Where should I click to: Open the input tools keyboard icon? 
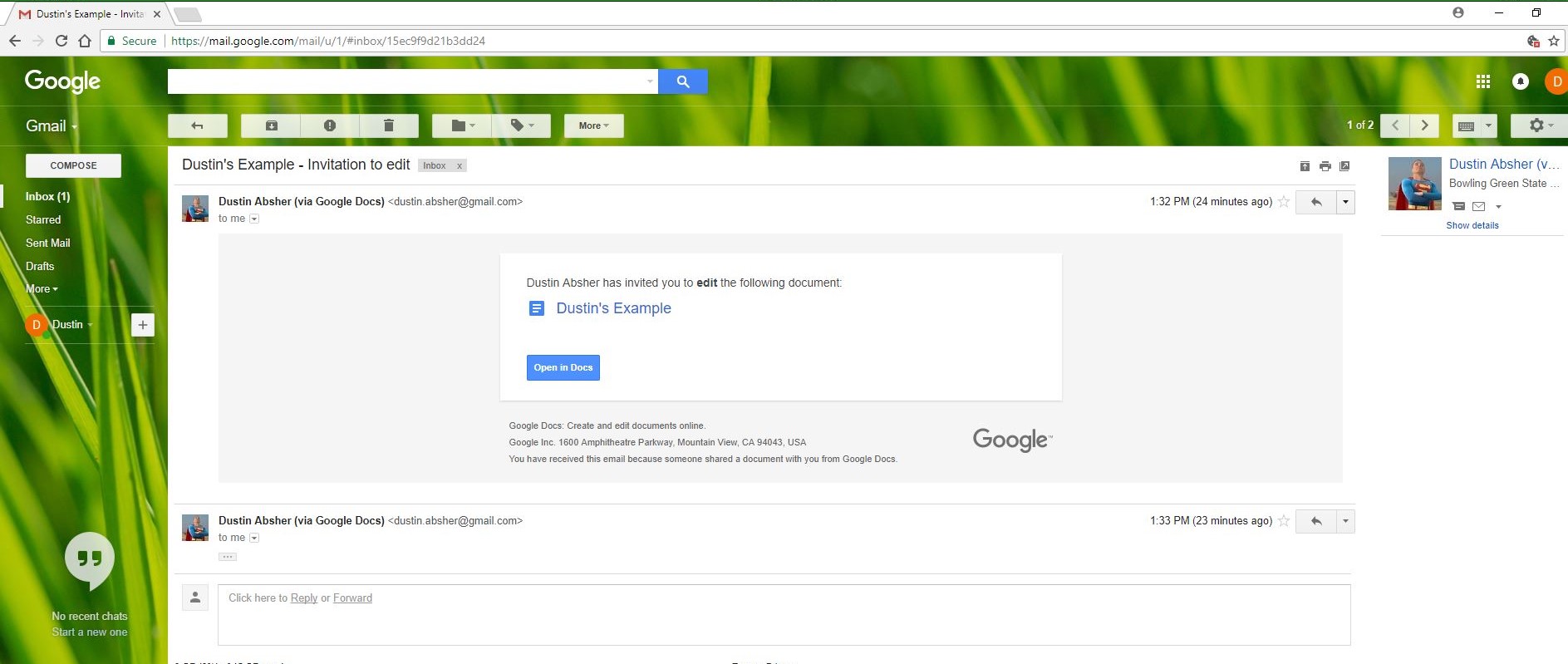pos(1467,125)
